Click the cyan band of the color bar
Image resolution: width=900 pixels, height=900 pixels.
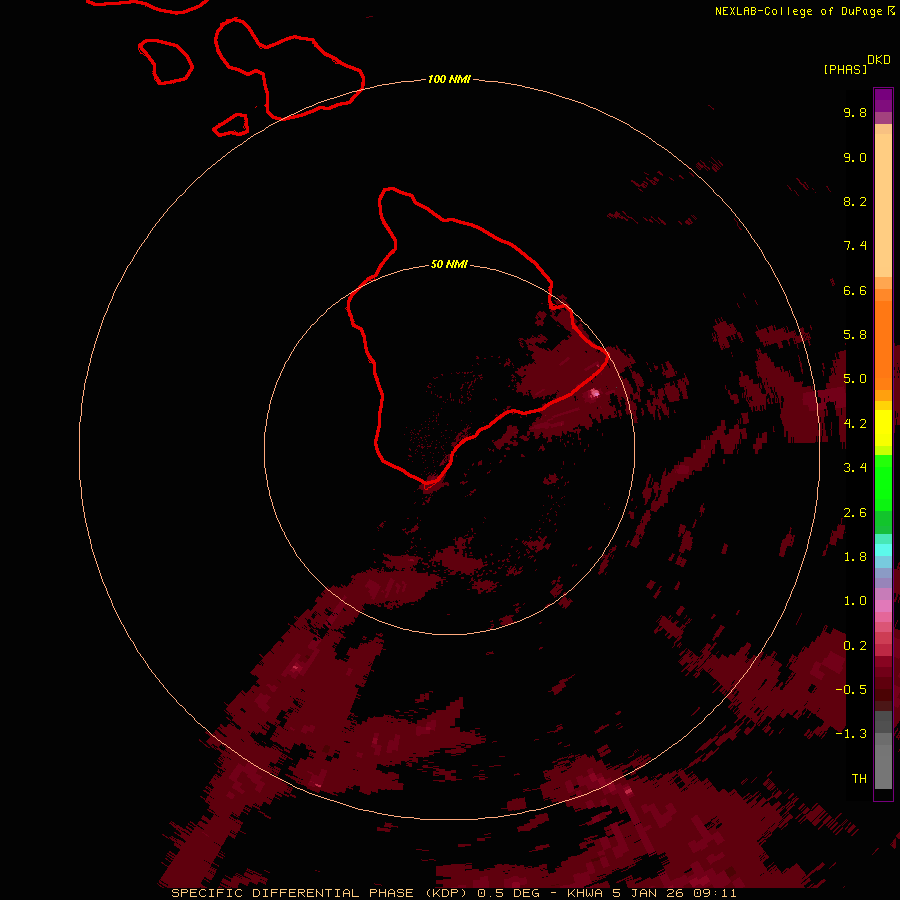pyautogui.click(x=883, y=550)
